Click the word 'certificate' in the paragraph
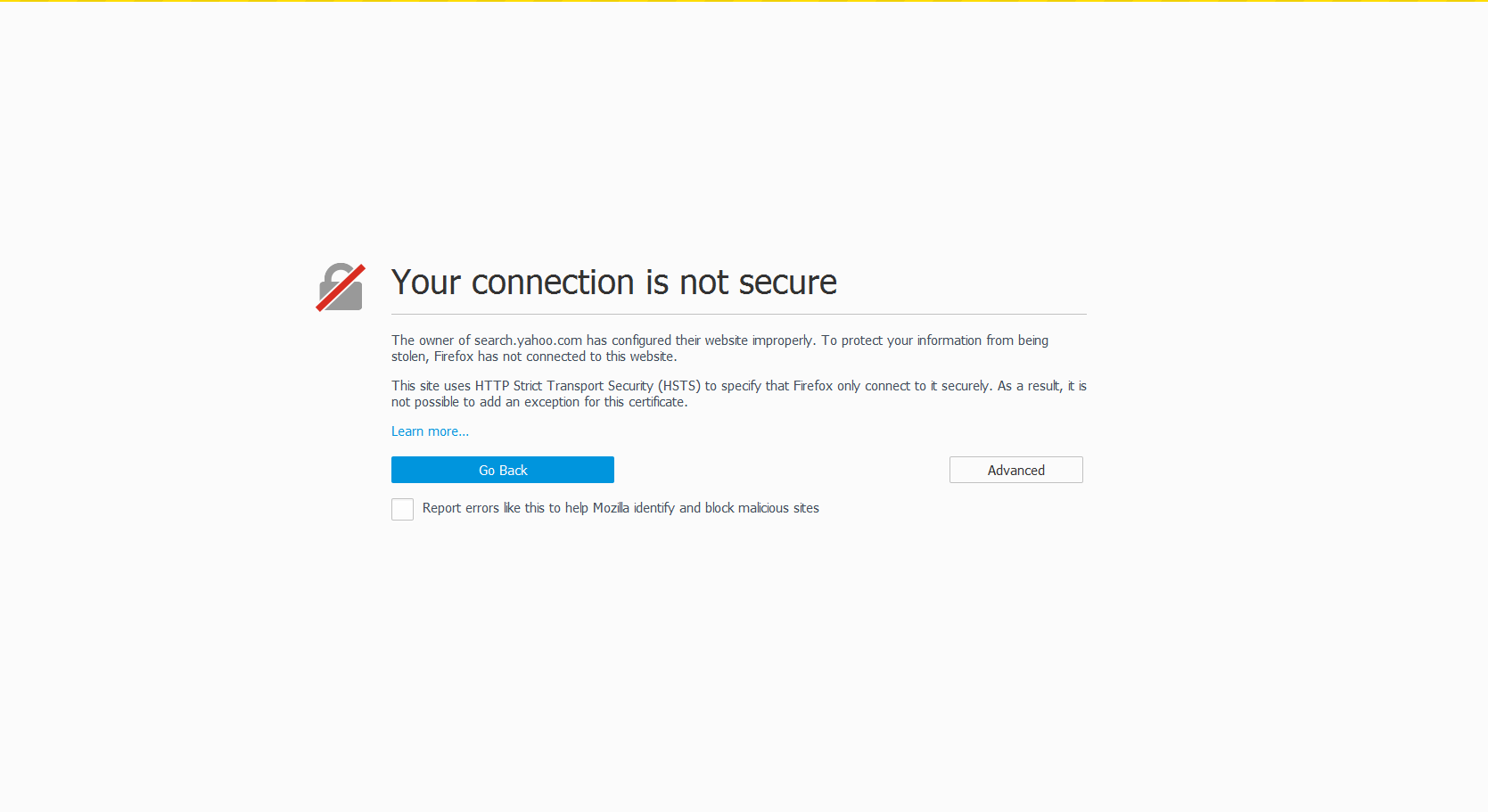 pos(656,402)
